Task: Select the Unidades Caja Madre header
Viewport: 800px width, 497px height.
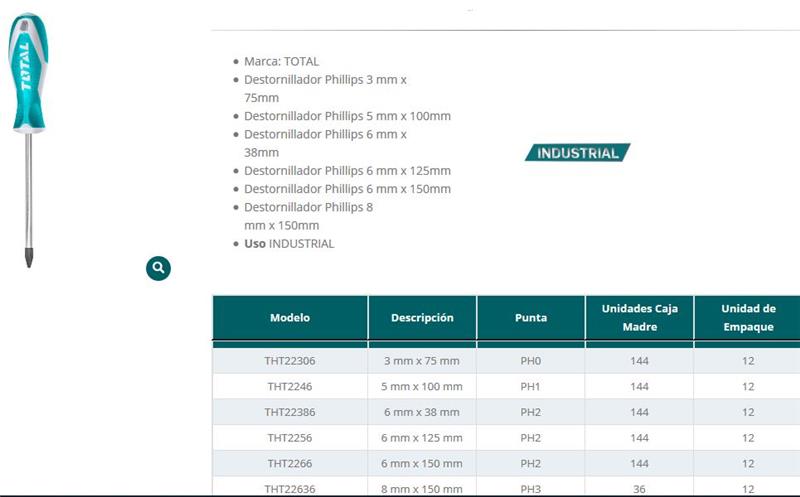Action: (x=639, y=317)
